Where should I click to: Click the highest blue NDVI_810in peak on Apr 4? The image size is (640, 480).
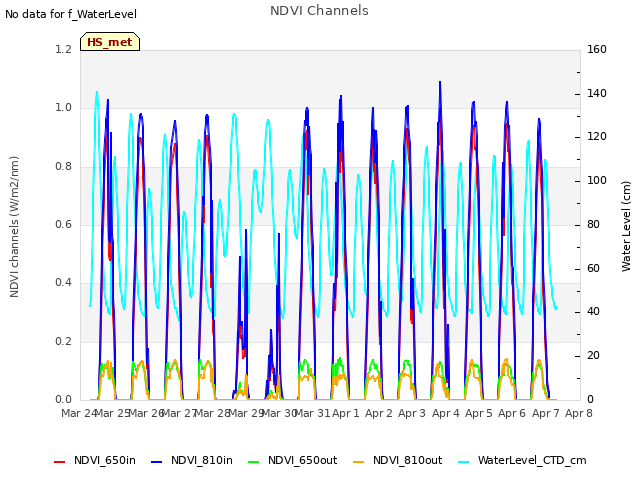[440, 82]
